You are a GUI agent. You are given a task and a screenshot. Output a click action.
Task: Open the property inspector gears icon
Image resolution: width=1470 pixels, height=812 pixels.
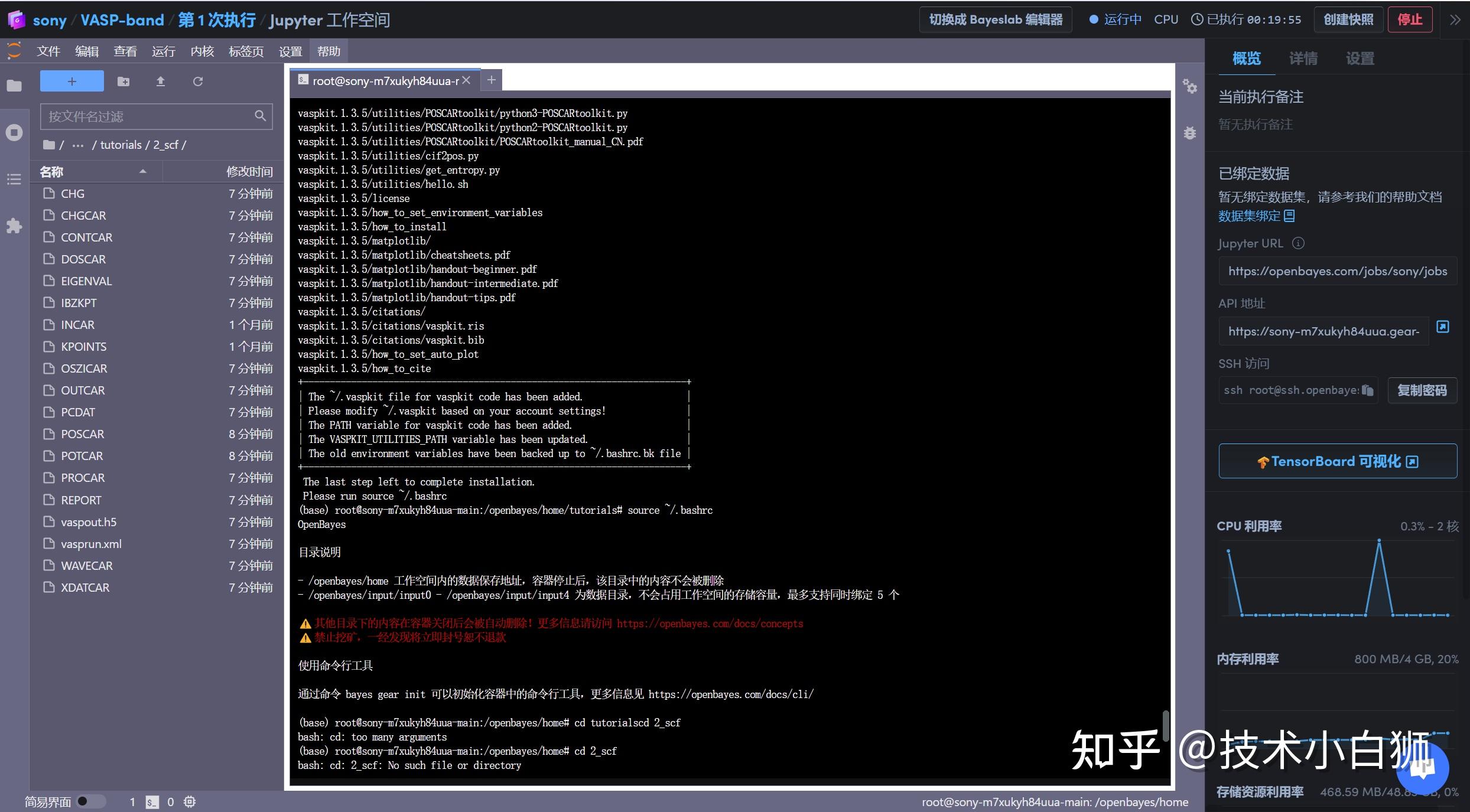point(1189,87)
